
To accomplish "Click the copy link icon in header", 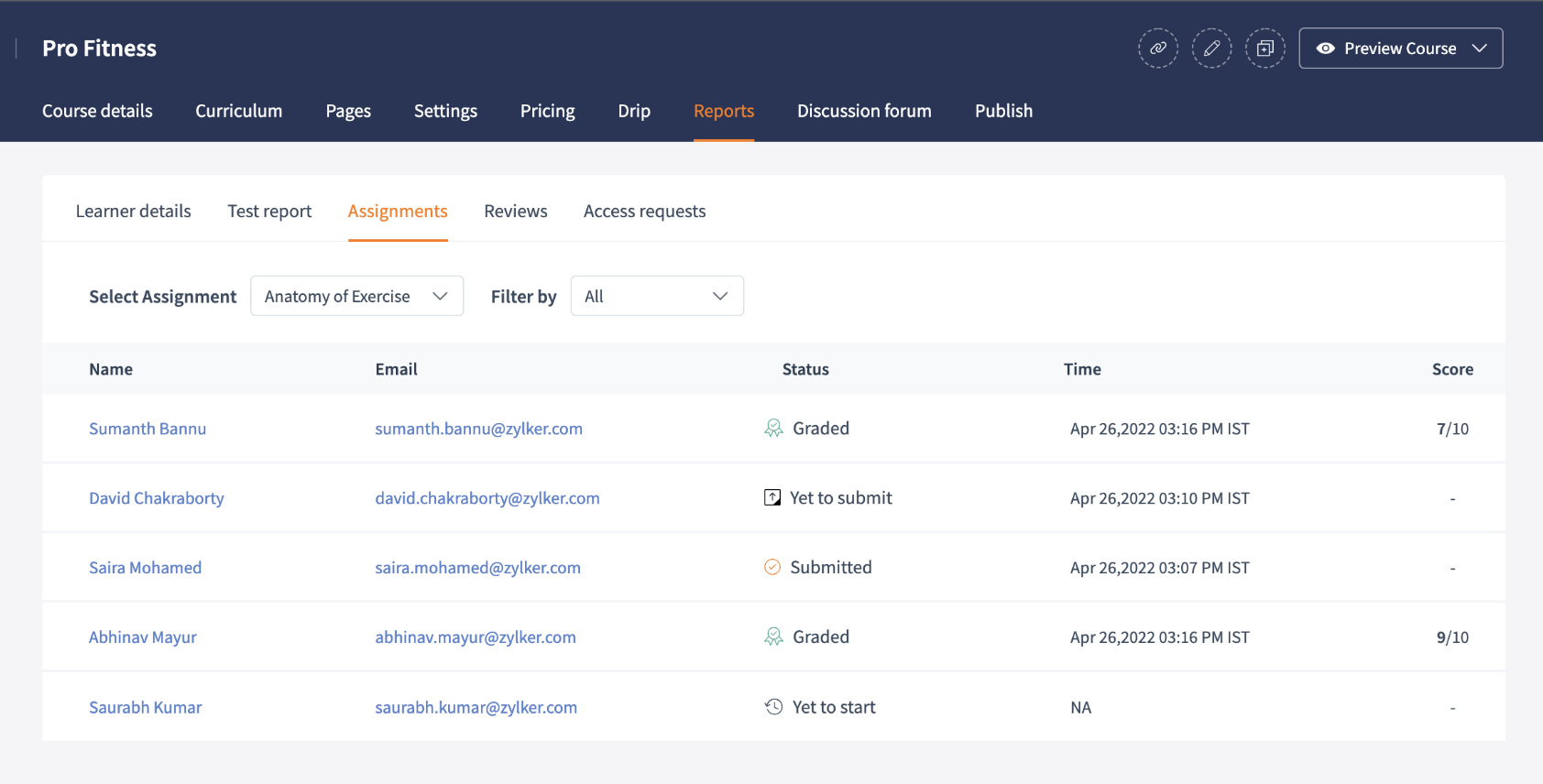I will 1158,49.
